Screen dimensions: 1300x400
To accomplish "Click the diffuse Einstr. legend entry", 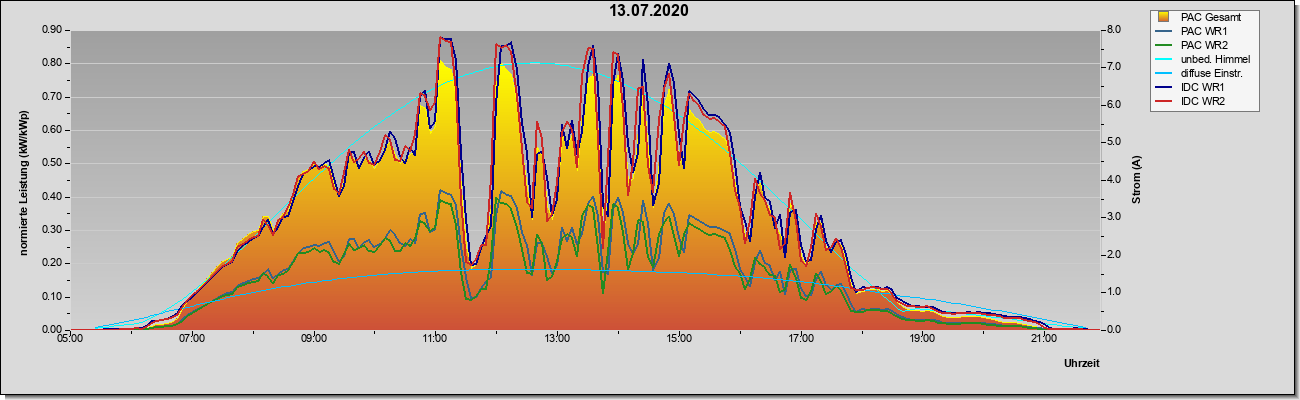I will pyautogui.click(x=1211, y=73).
